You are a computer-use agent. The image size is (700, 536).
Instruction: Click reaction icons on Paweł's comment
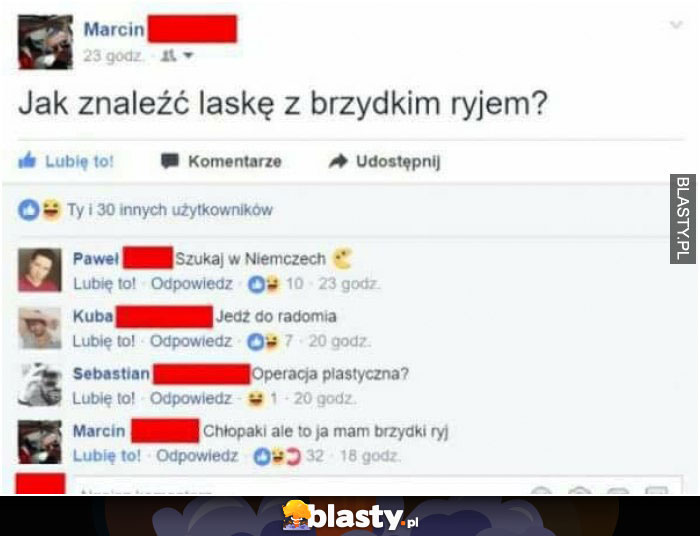pos(264,284)
